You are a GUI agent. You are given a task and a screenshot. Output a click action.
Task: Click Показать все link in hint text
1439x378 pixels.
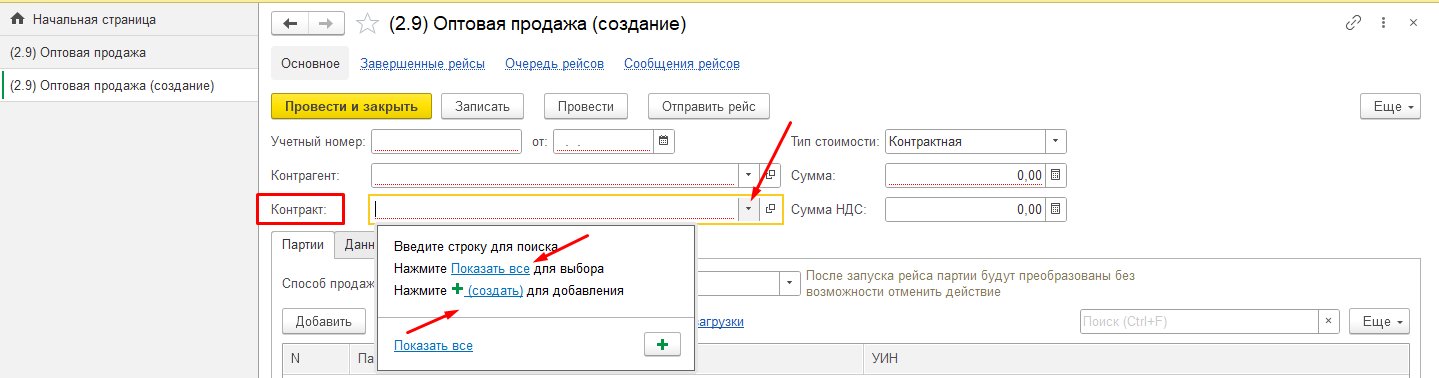490,268
